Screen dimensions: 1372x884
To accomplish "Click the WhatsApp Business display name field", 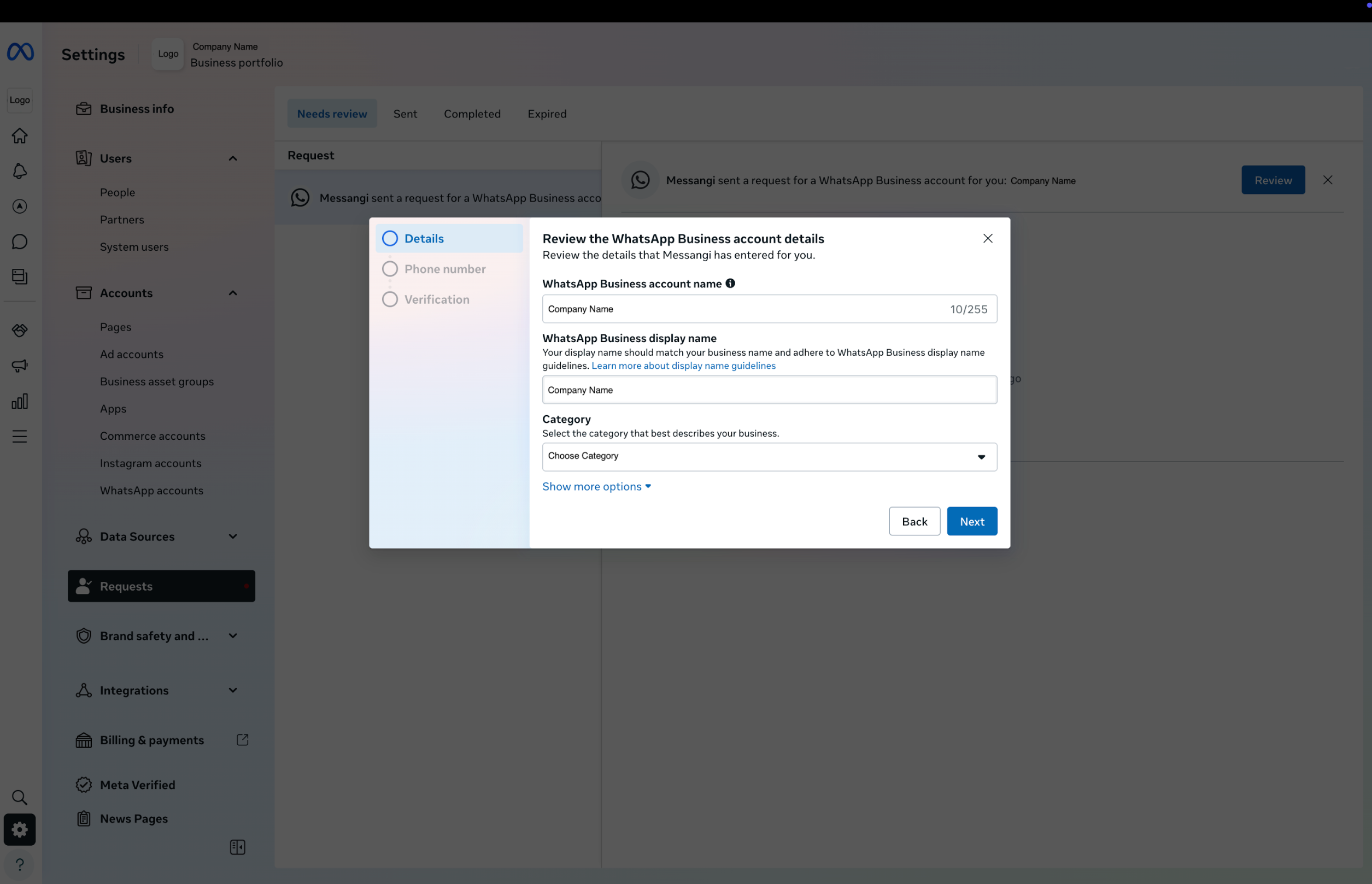I will [x=769, y=390].
